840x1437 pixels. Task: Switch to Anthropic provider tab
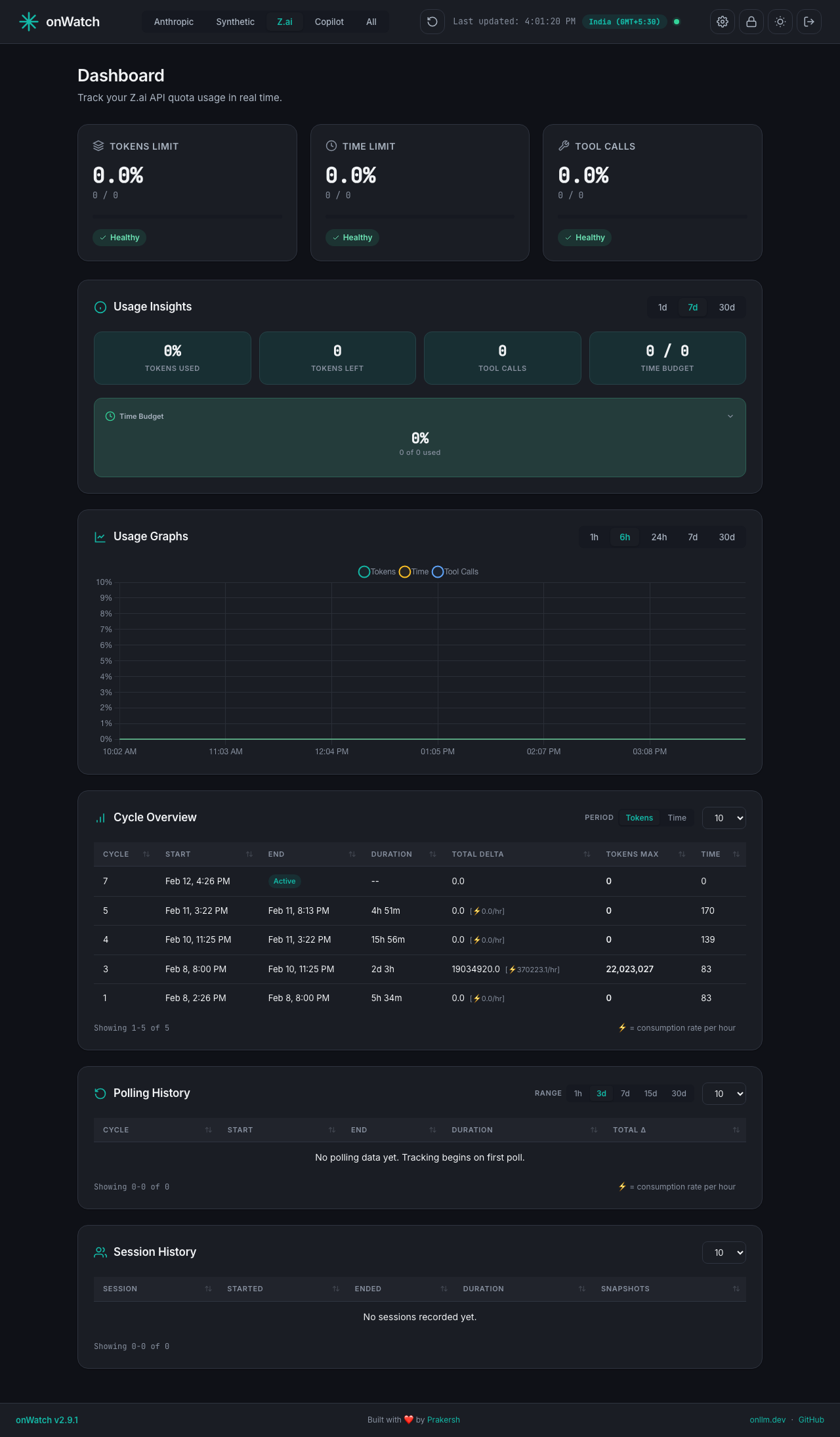[174, 22]
